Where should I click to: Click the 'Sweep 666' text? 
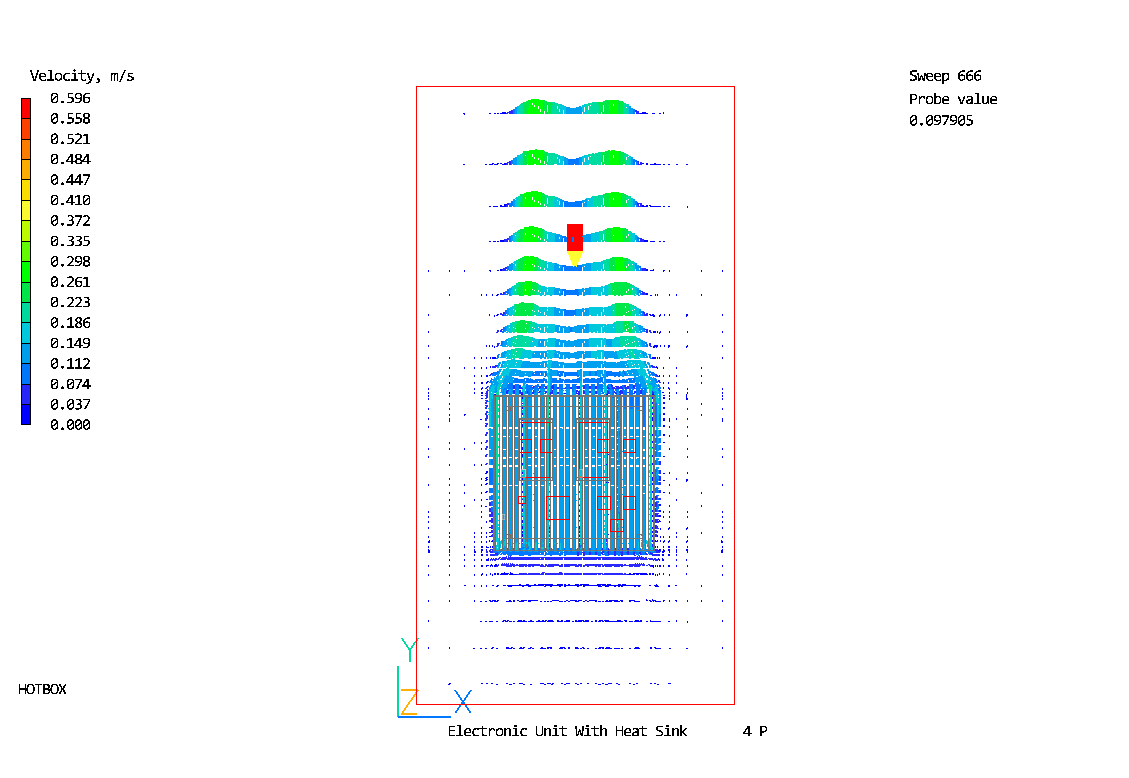pyautogui.click(x=945, y=76)
